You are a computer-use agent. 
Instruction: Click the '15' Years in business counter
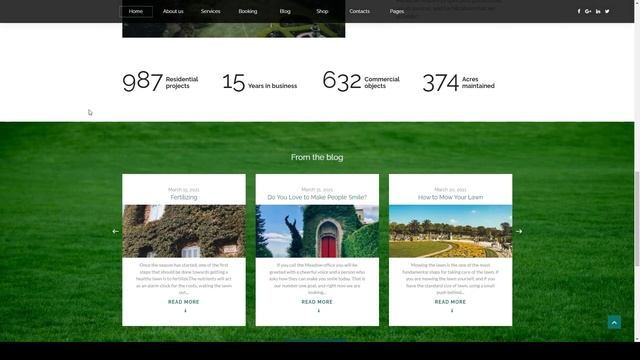click(233, 82)
